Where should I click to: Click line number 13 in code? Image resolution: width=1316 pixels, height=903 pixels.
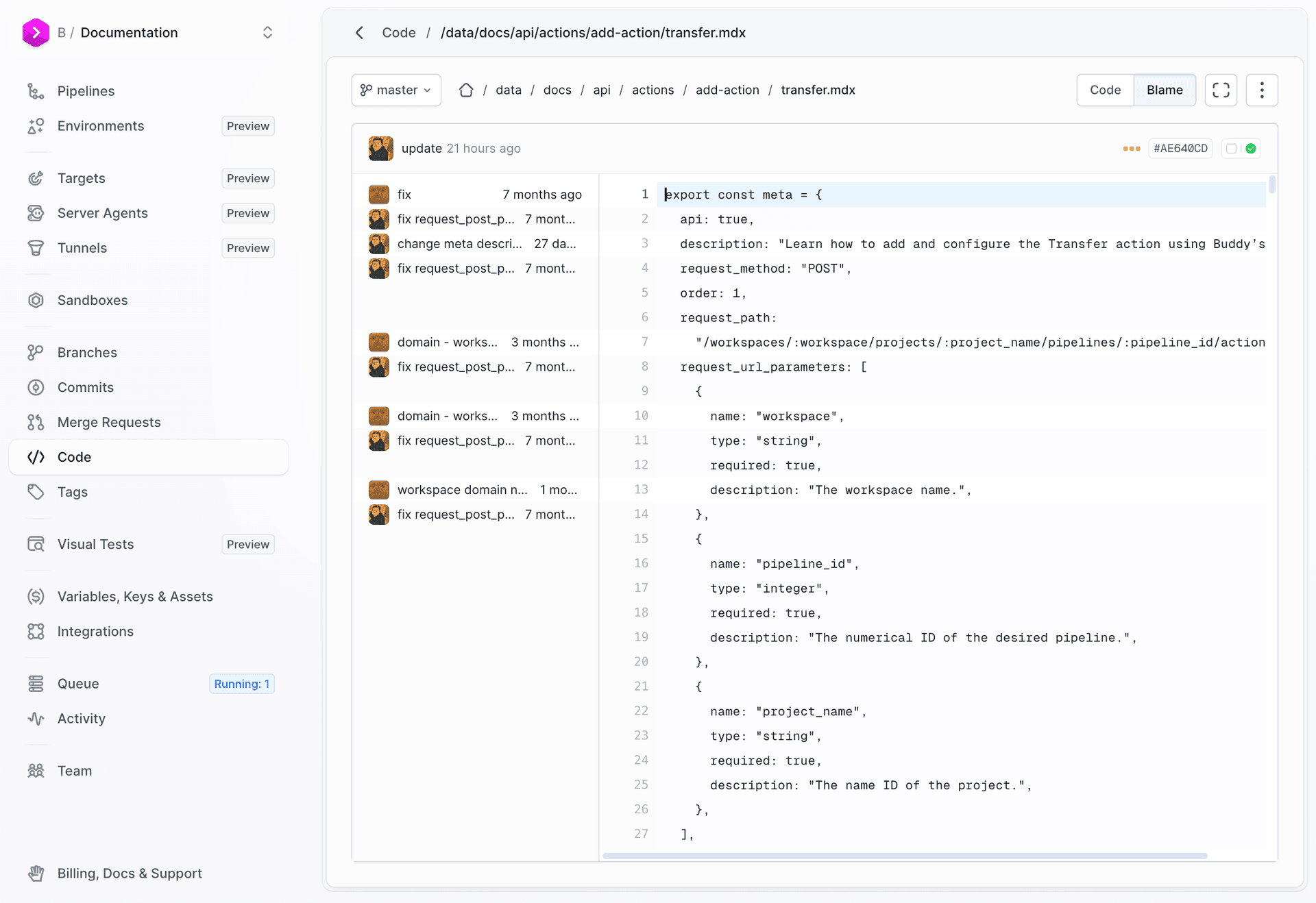click(641, 489)
